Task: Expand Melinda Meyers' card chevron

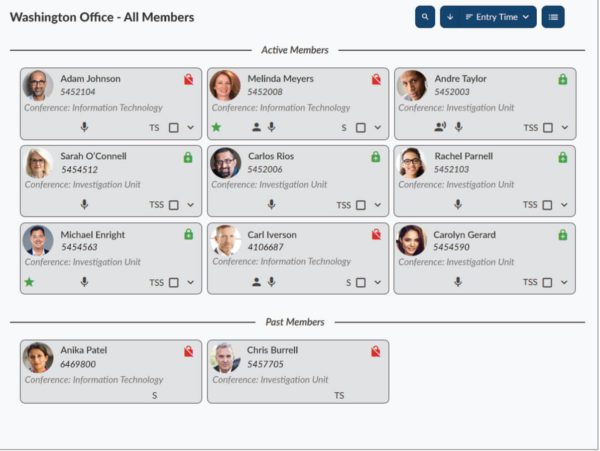Action: [x=378, y=127]
